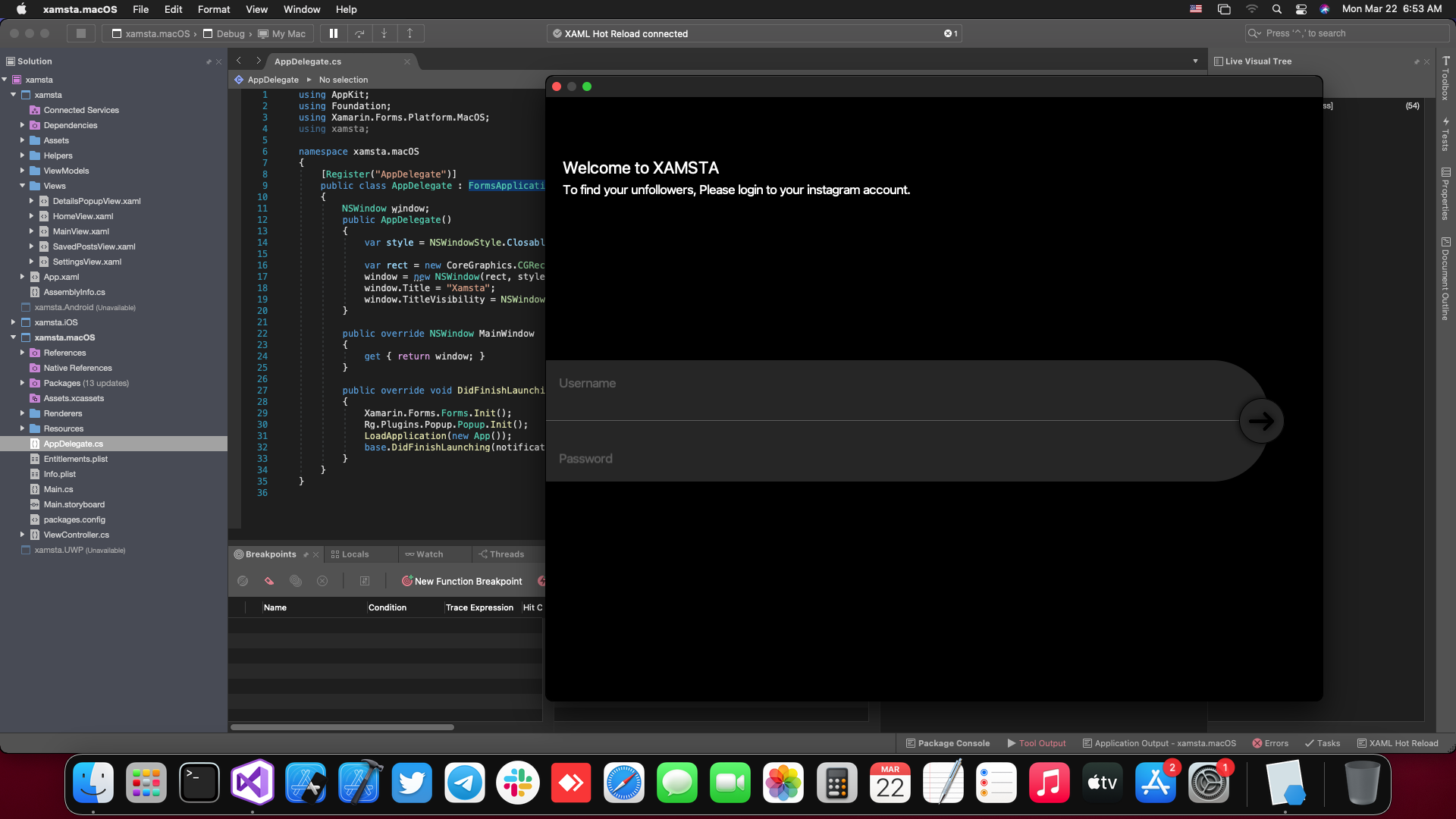This screenshot has height=819, width=1456.
Task: Click New Function Breakpoint
Action: [x=462, y=582]
